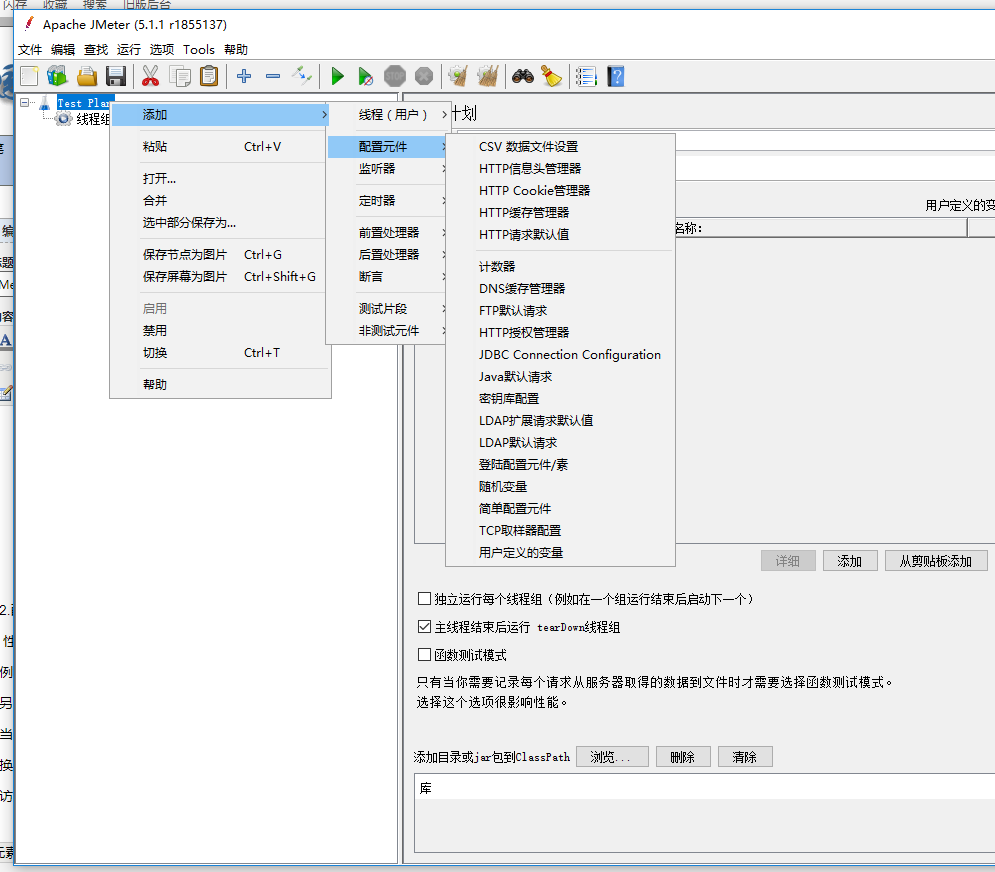Viewport: 995px width, 872px height.
Task: Click the Shutdown test icon
Action: click(x=424, y=77)
